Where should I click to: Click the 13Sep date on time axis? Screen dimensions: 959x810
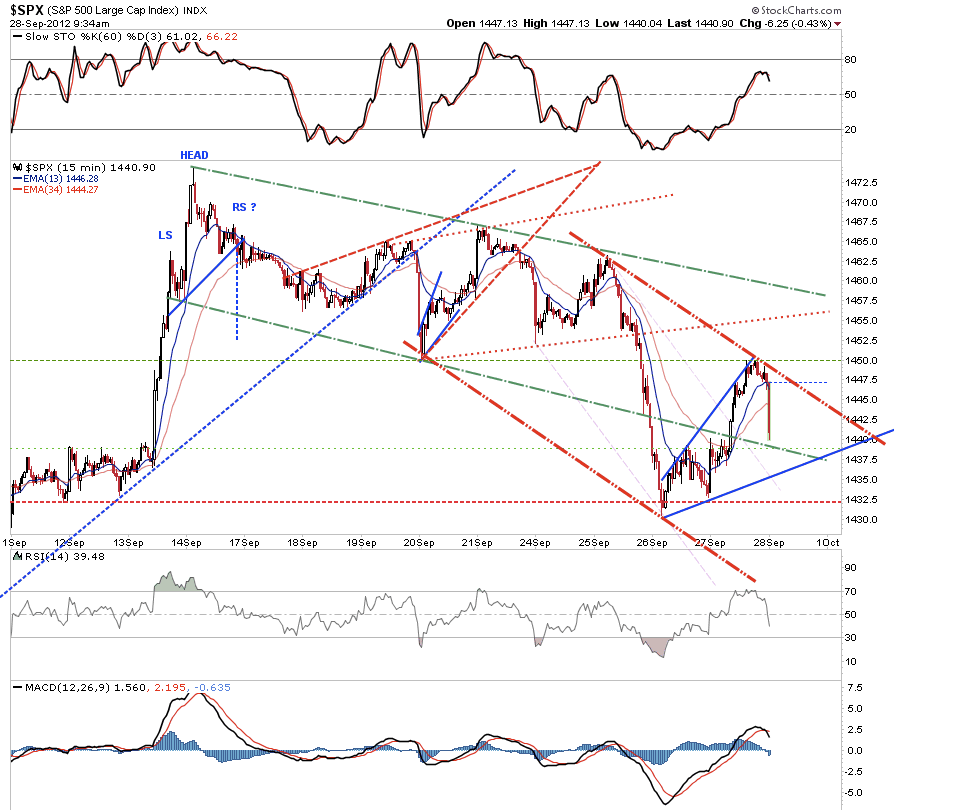coord(128,543)
